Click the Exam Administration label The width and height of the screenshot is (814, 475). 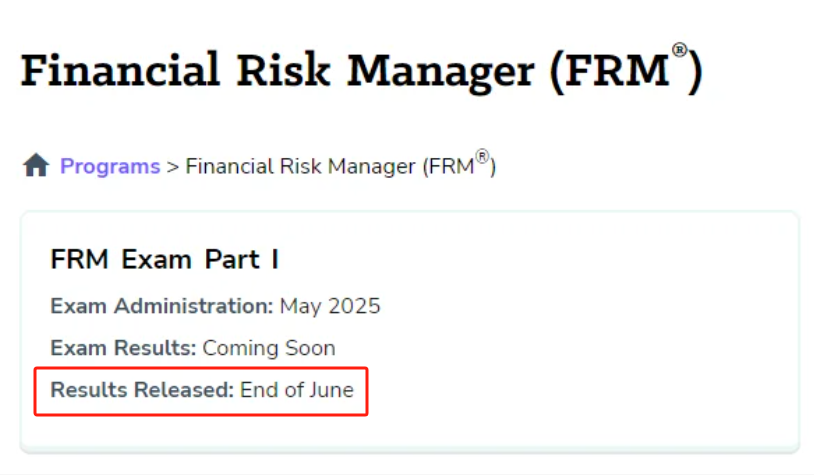161,306
